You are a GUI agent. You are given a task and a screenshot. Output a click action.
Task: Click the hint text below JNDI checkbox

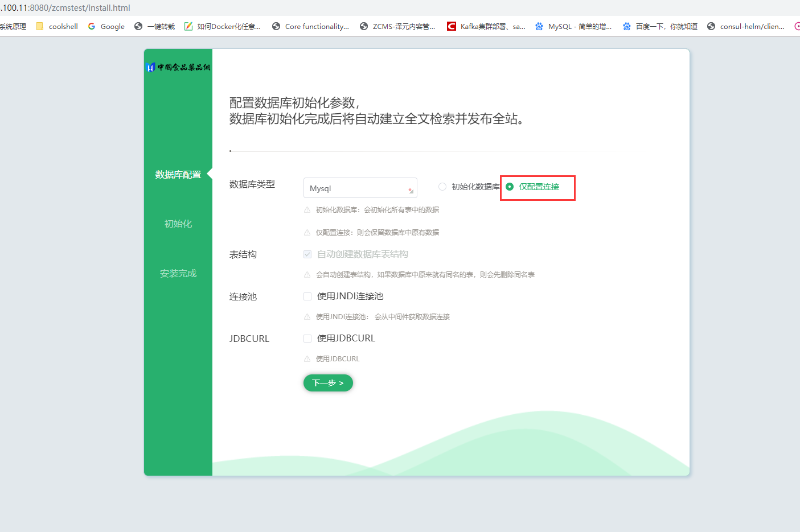pos(383,317)
